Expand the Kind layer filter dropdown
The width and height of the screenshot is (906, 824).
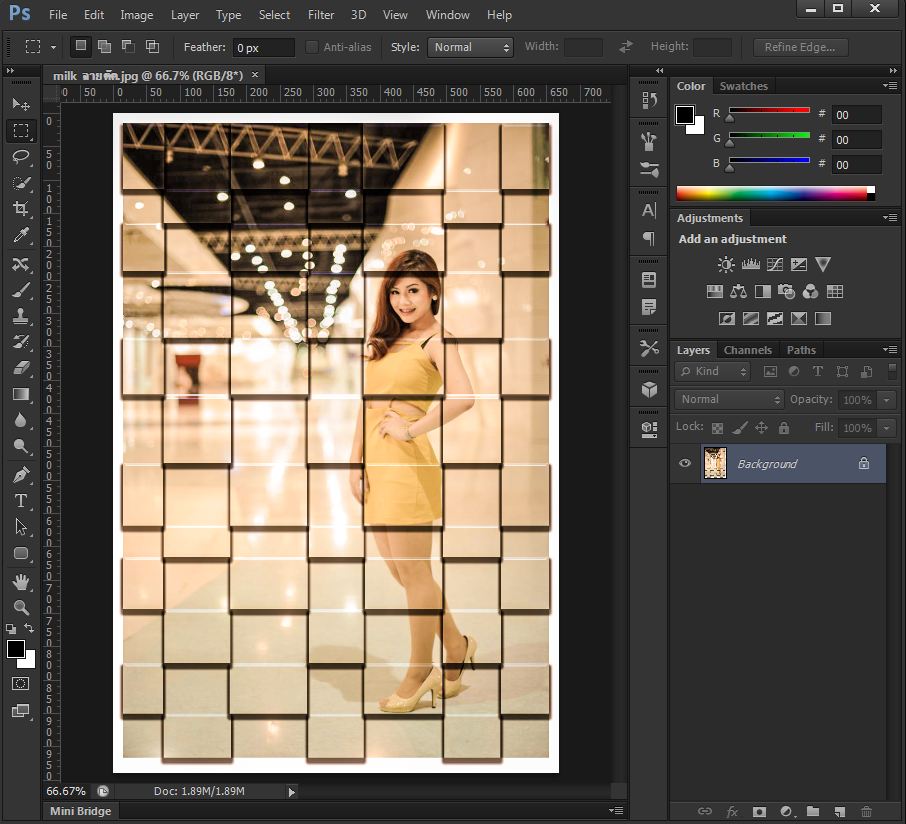pyautogui.click(x=713, y=371)
